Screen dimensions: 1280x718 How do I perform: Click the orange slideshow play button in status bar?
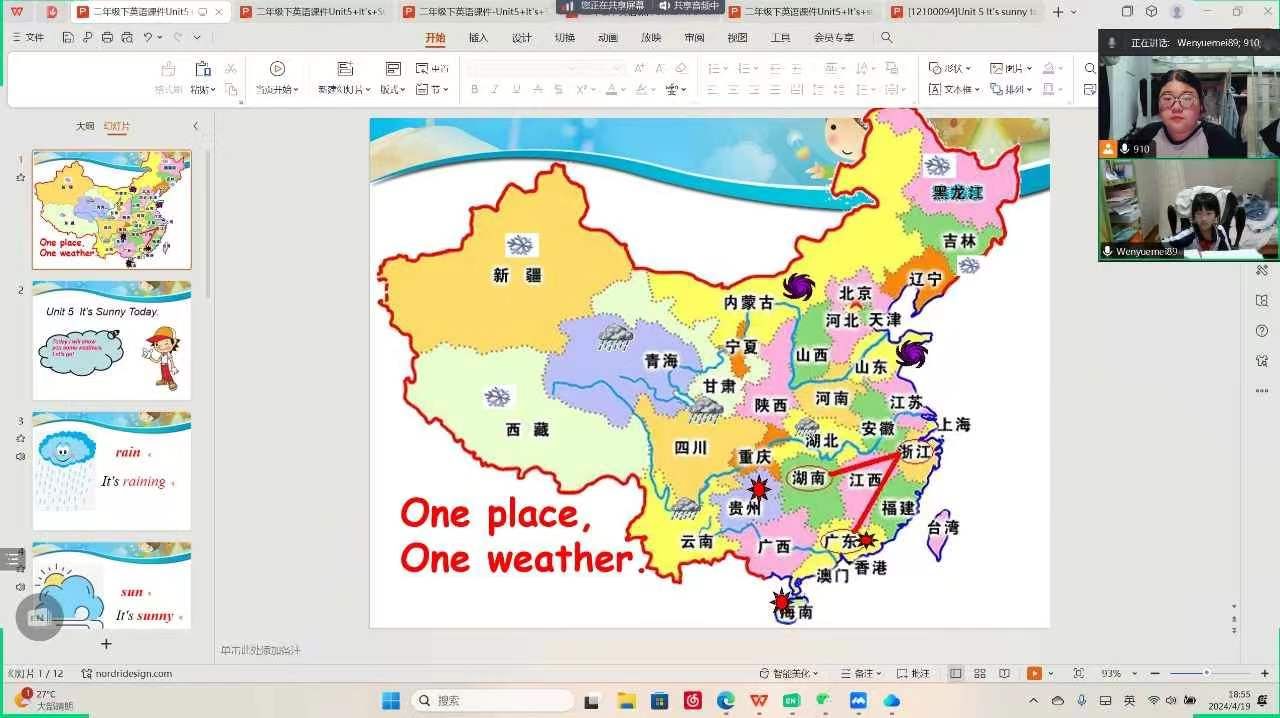[x=1034, y=674]
